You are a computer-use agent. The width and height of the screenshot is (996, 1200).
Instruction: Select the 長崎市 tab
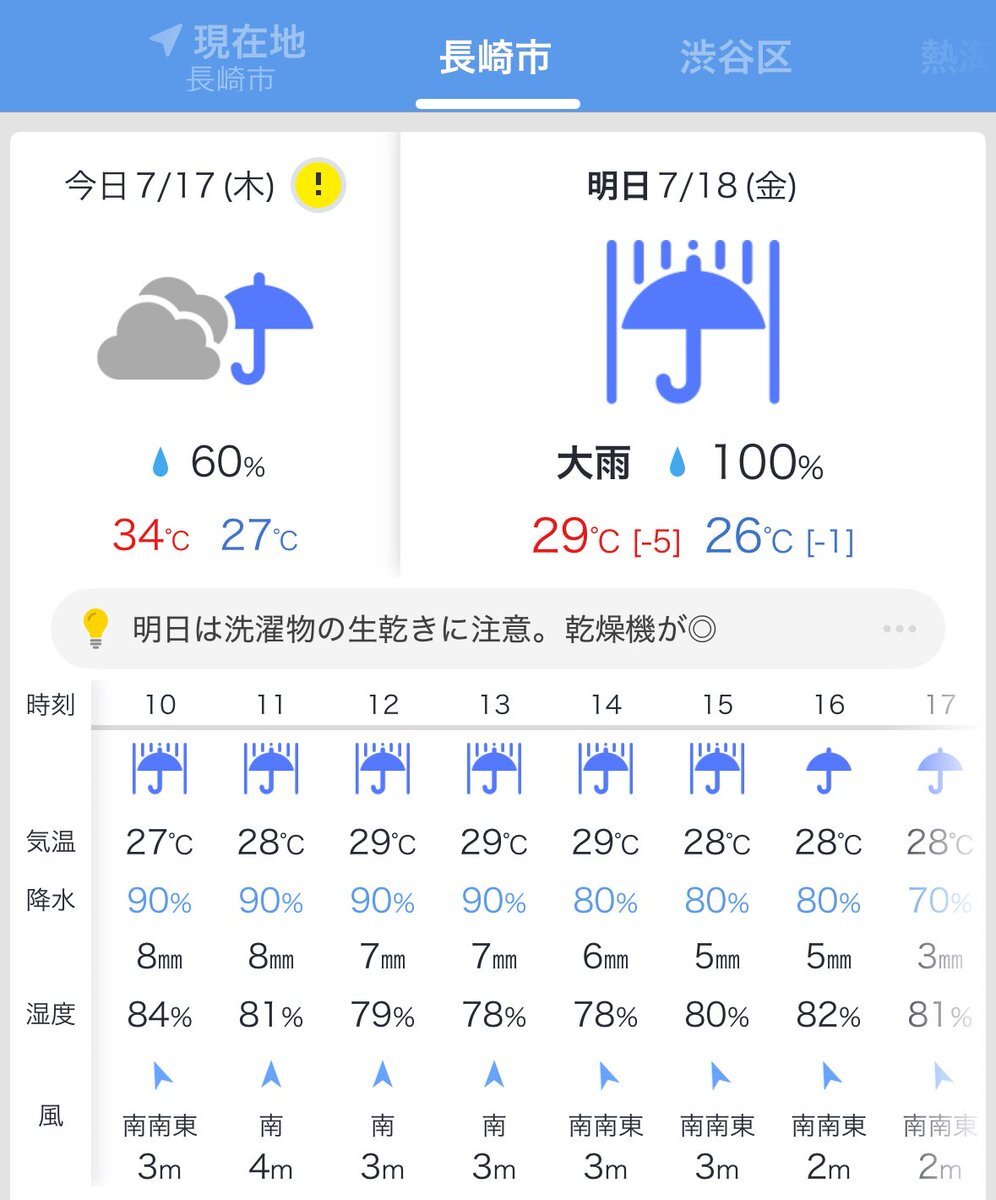(496, 57)
